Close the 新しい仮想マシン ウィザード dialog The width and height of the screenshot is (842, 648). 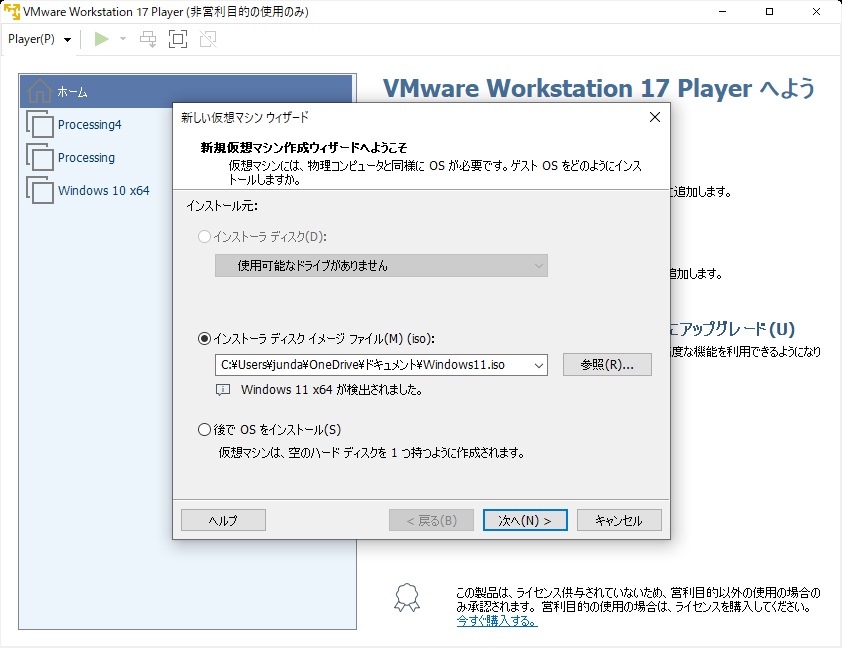coord(655,117)
